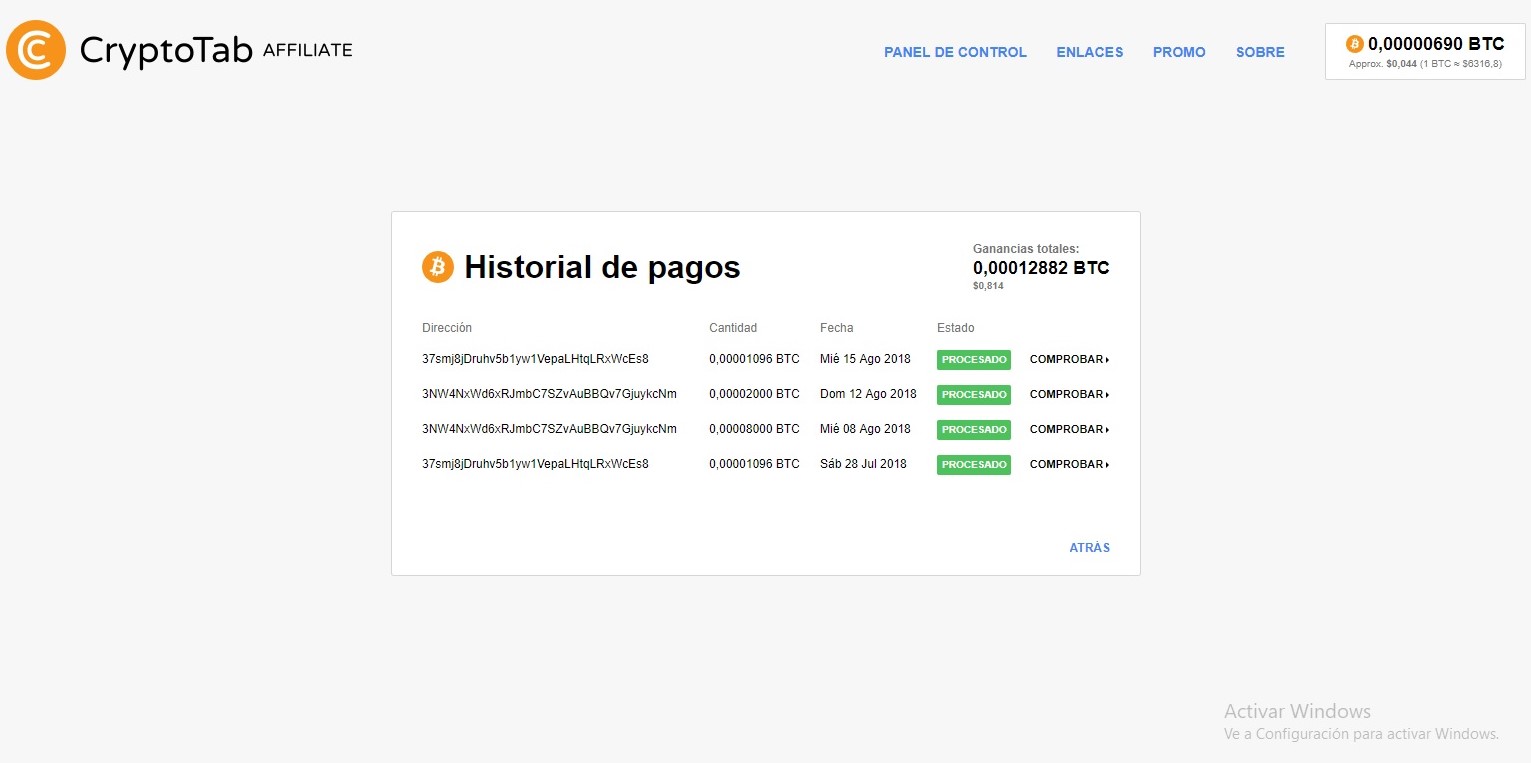Click the total earnings 0,00012882 BTC

(1041, 268)
